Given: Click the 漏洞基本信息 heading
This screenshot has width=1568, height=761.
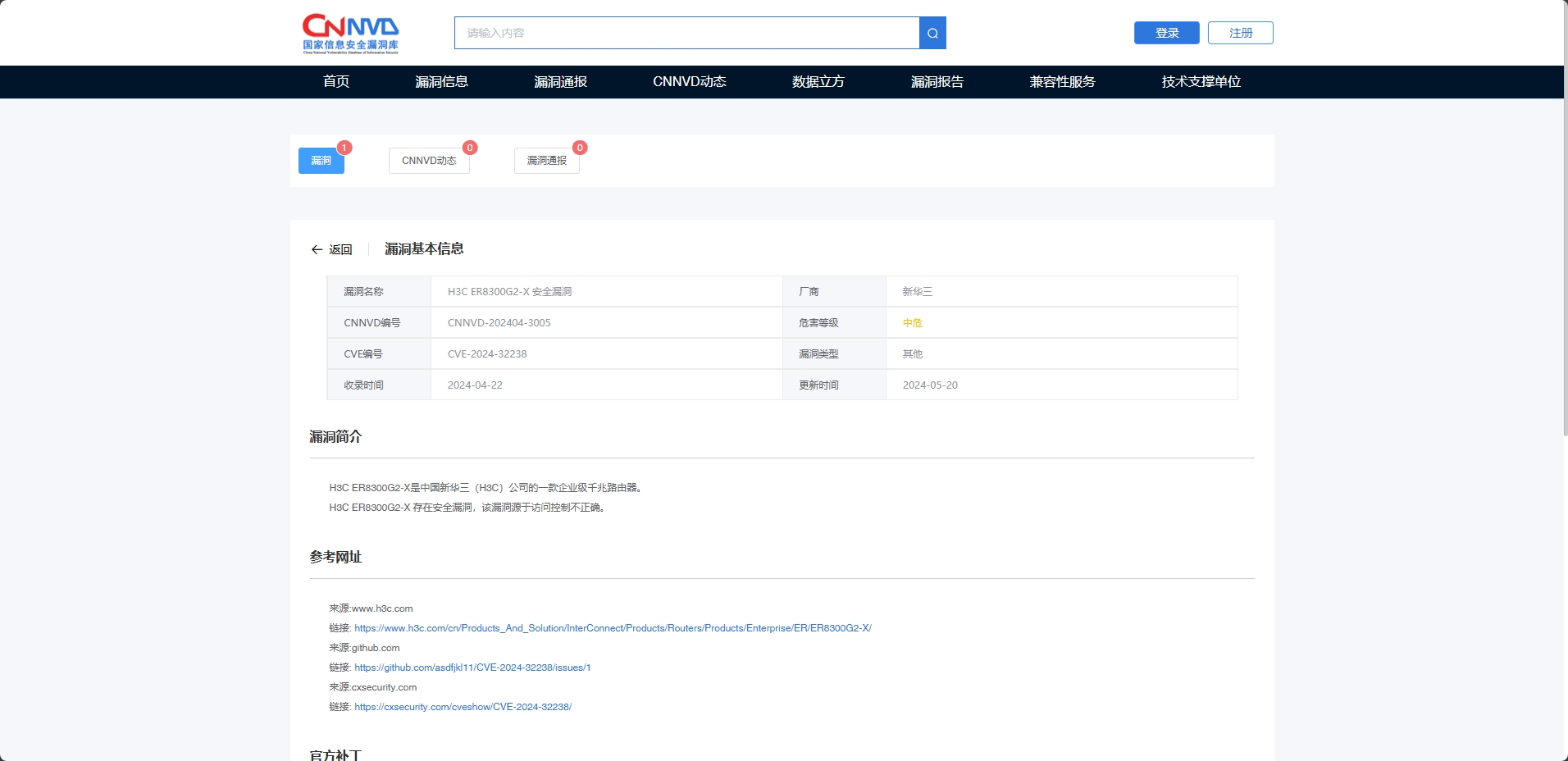Looking at the screenshot, I should 424,249.
